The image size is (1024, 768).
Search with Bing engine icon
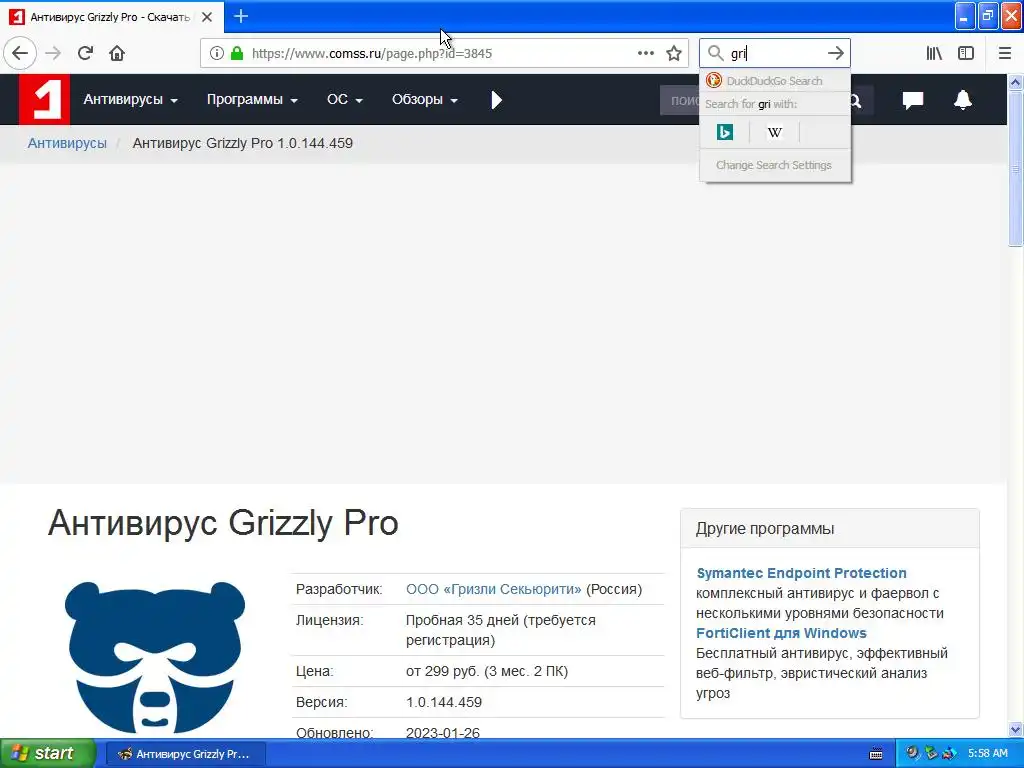(x=724, y=133)
